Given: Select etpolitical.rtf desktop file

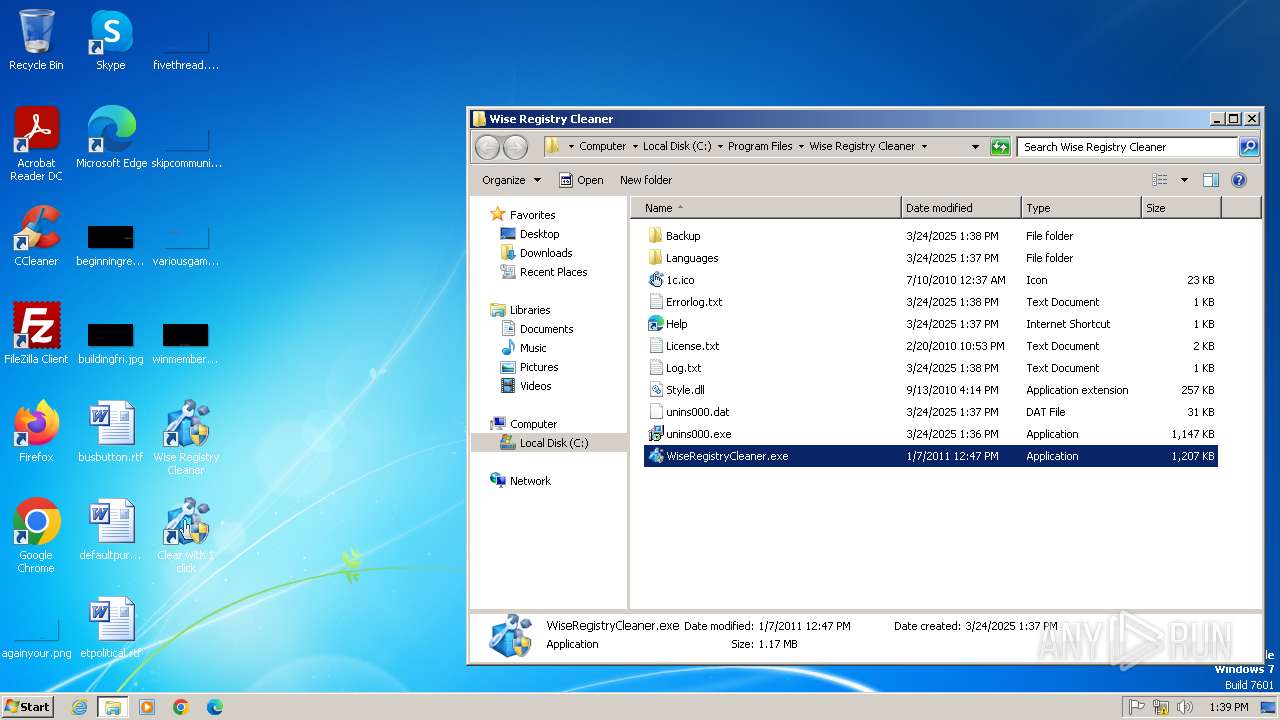Looking at the screenshot, I should tap(111, 628).
